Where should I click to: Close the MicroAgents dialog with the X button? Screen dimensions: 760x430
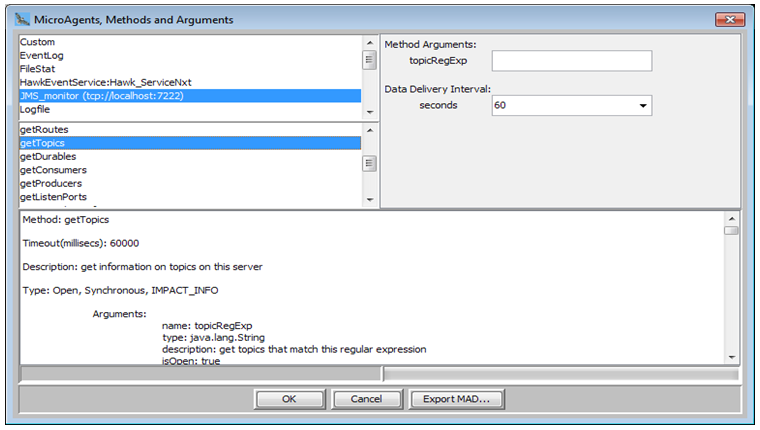coord(730,19)
